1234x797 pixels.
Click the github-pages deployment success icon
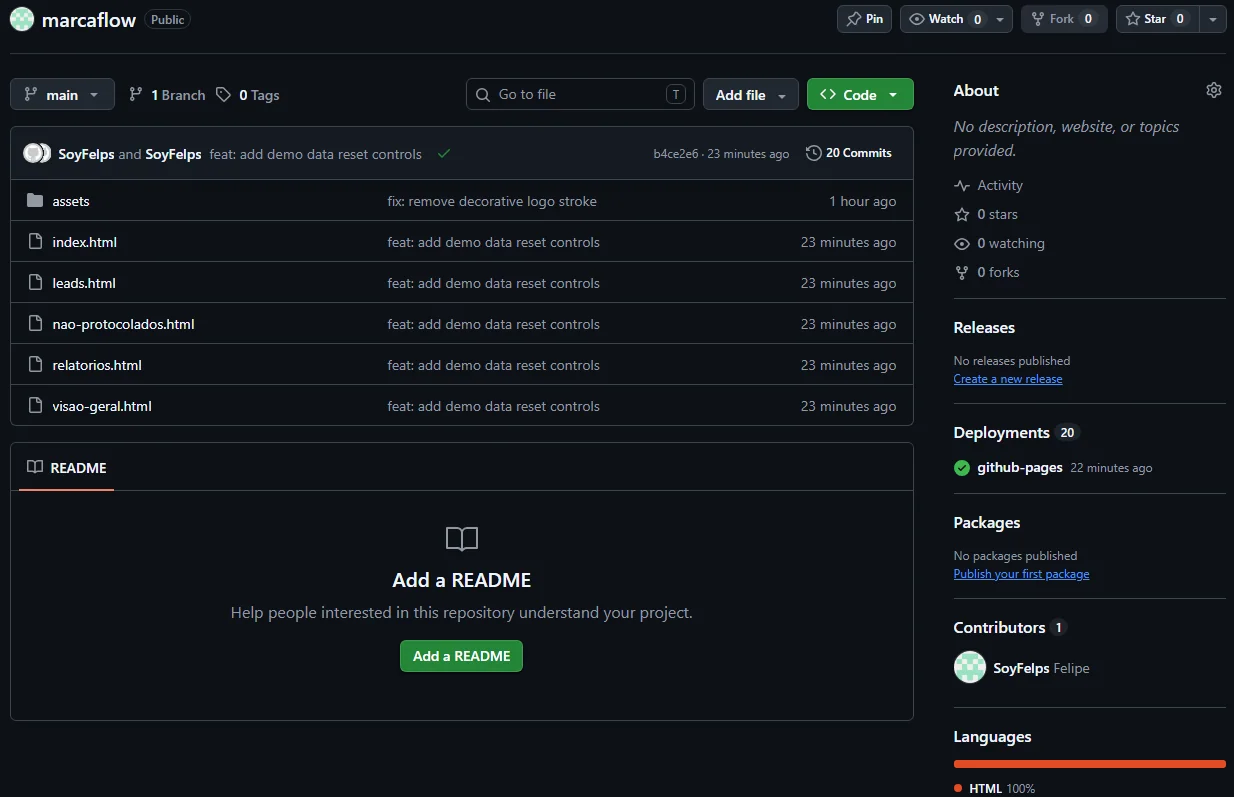(x=962, y=468)
